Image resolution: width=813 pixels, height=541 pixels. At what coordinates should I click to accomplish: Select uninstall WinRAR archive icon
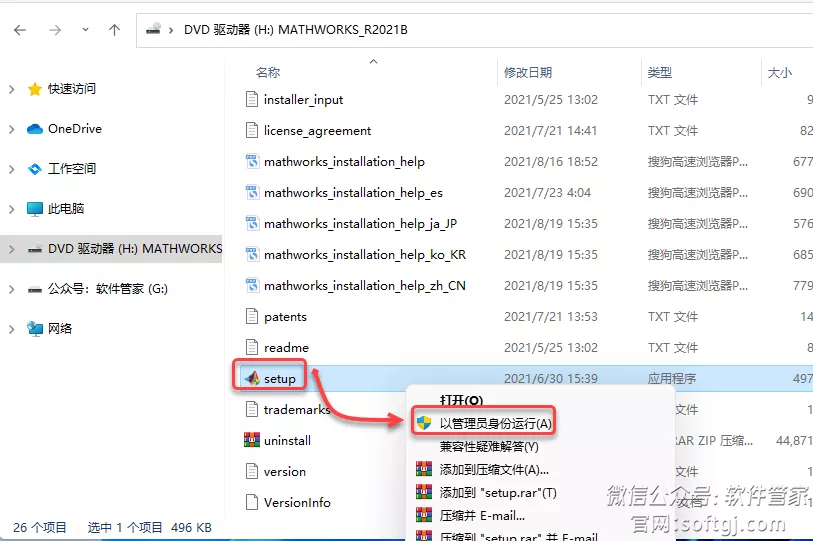coord(252,440)
